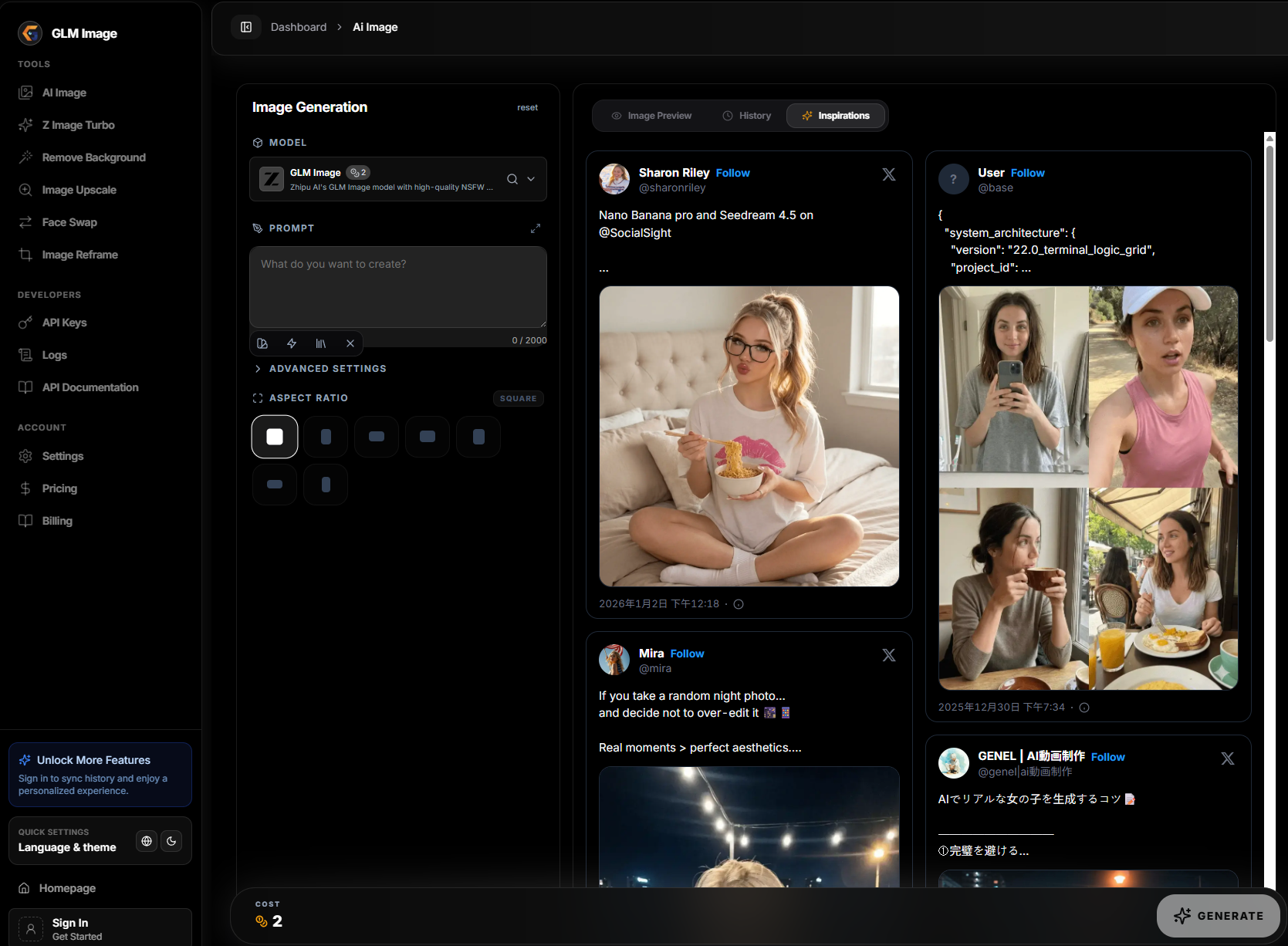Open the AI Image tool in sidebar
The width and height of the screenshot is (1288, 946).
63,93
